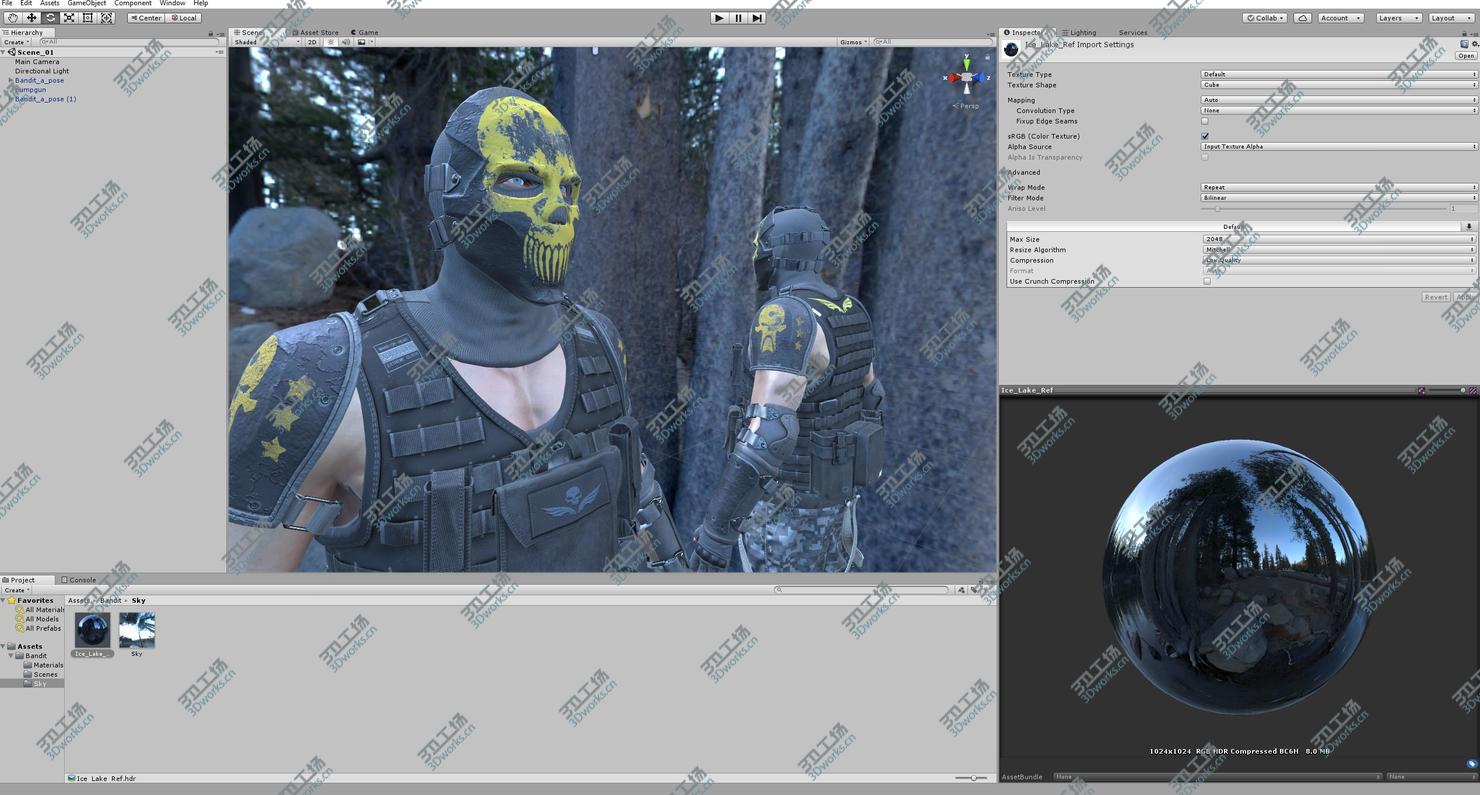Viewport: 1480px width, 795px height.
Task: Open the GameObject menu
Action: (x=87, y=4)
